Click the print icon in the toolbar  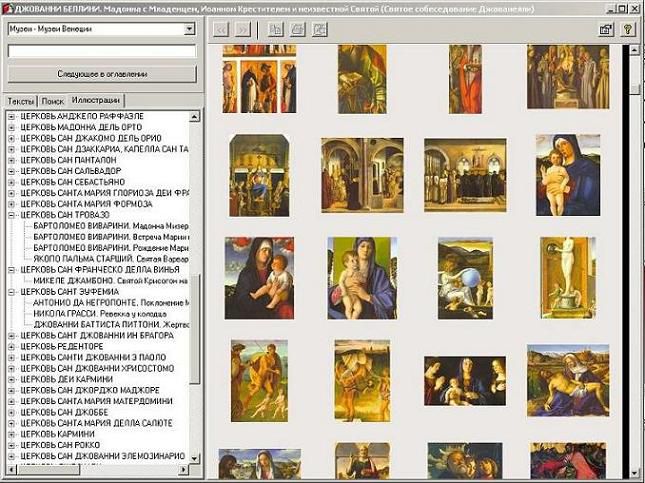coord(298,30)
